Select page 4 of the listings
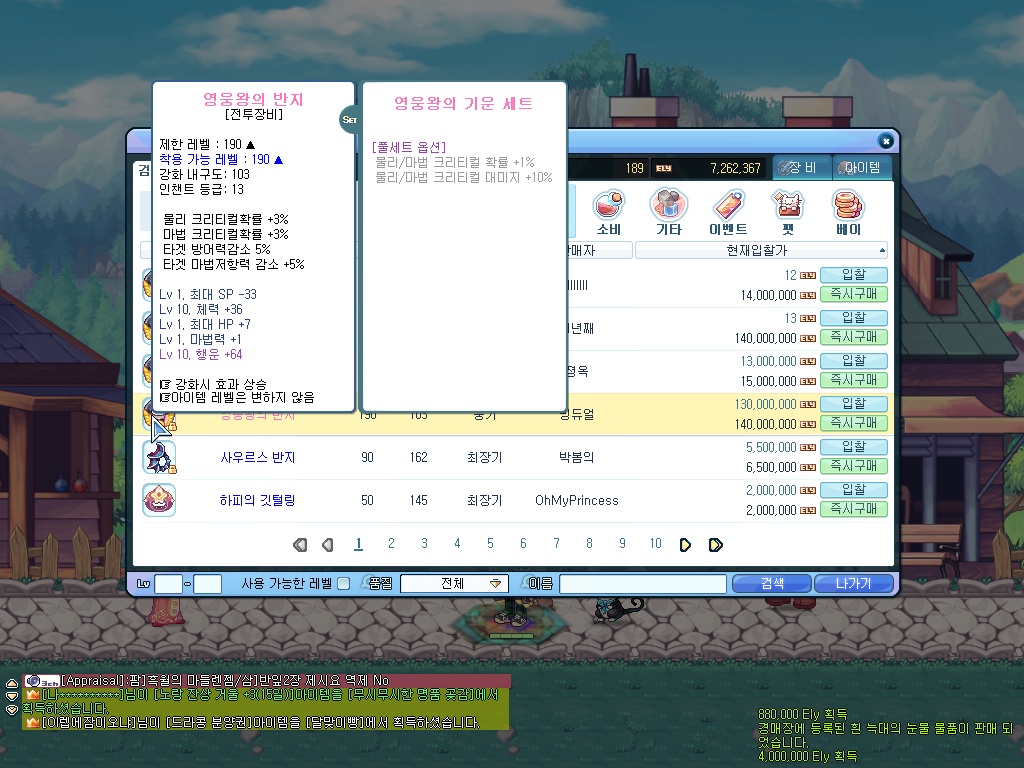This screenshot has width=1024, height=768. (457, 543)
